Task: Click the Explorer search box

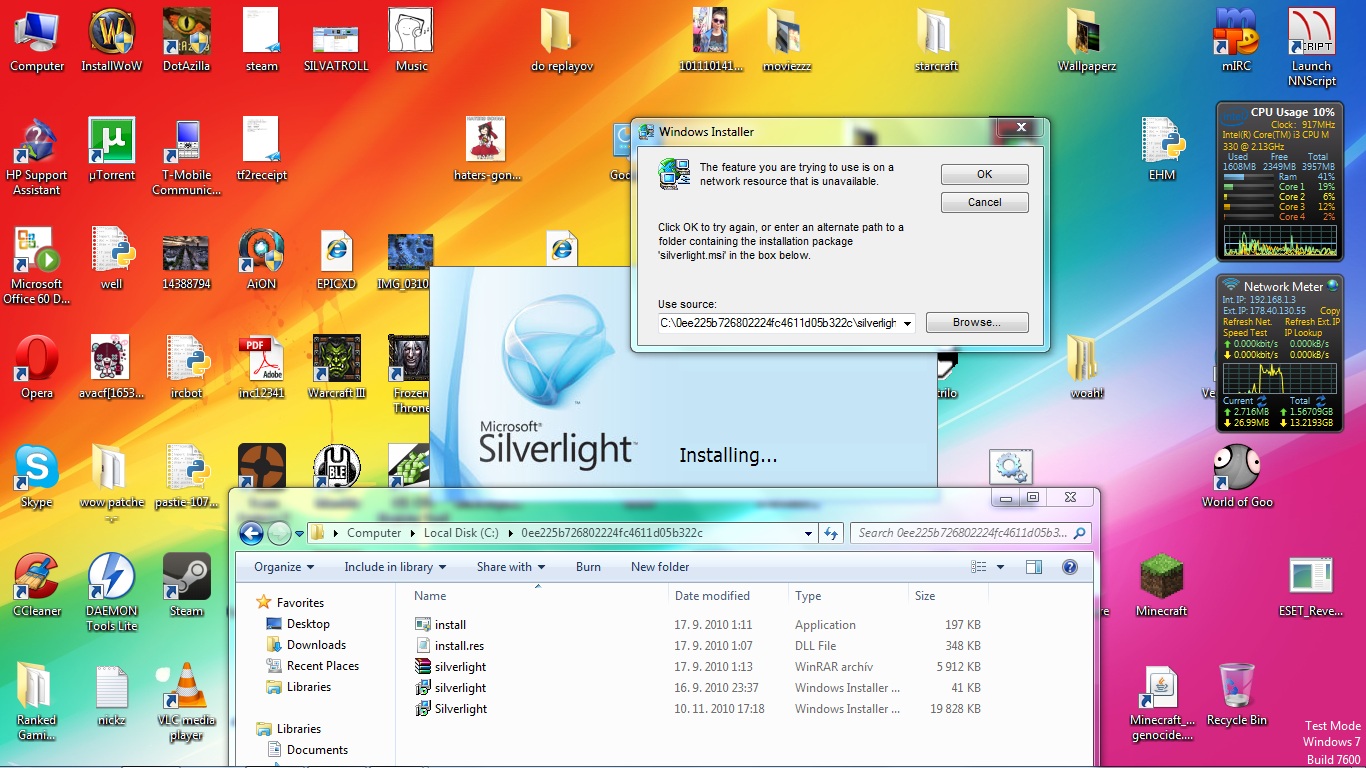Action: pos(962,533)
